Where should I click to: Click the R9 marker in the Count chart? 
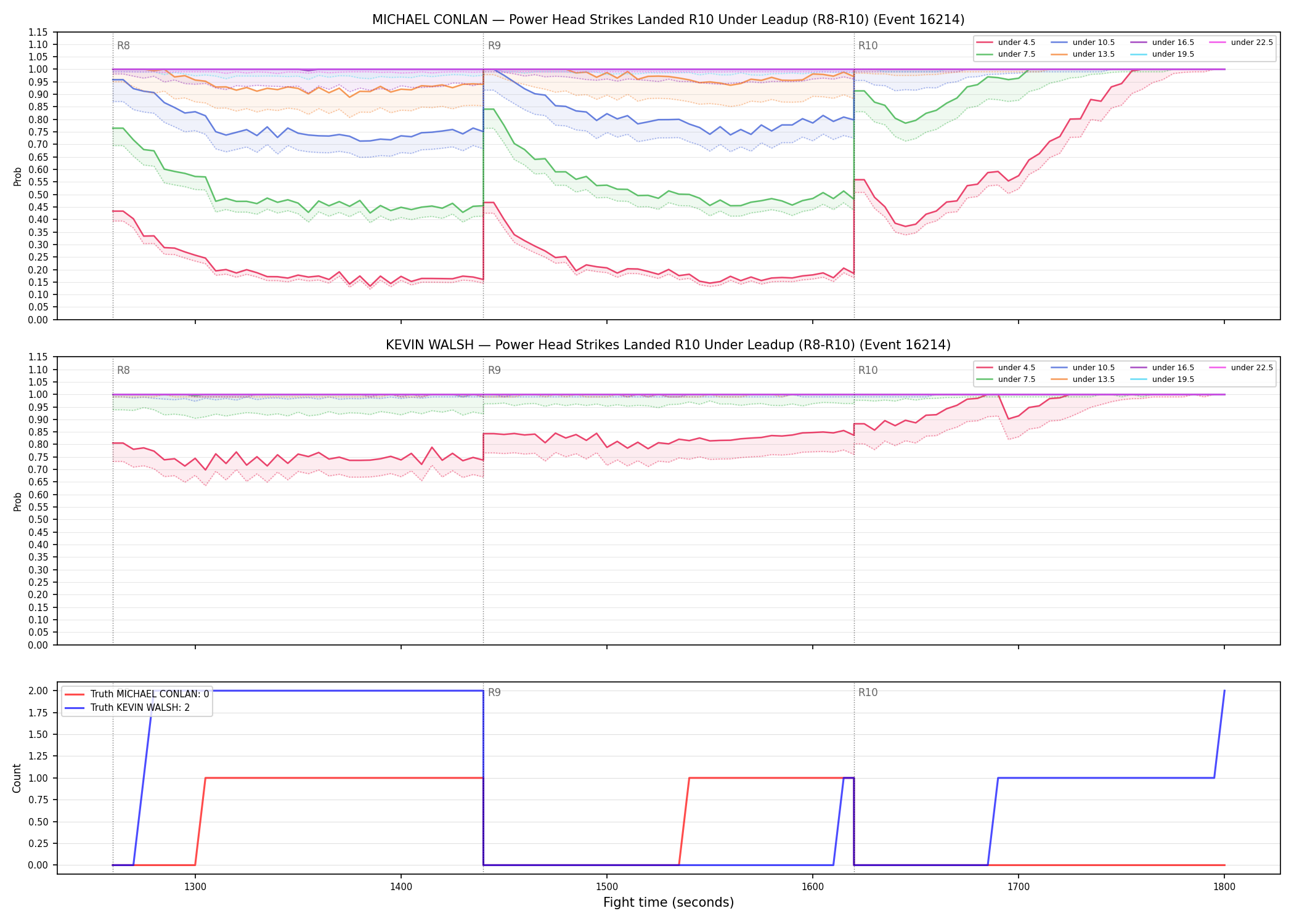point(494,693)
